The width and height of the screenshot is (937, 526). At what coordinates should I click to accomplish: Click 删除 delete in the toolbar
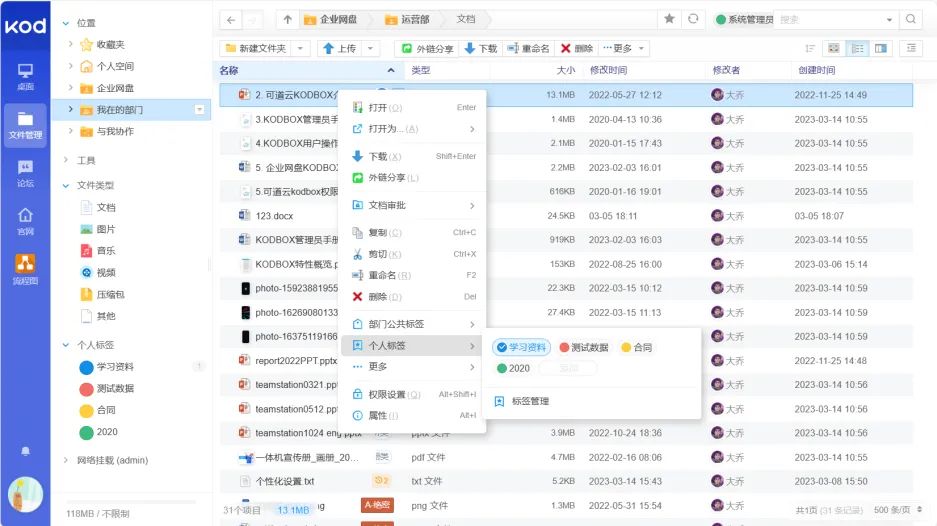point(577,48)
